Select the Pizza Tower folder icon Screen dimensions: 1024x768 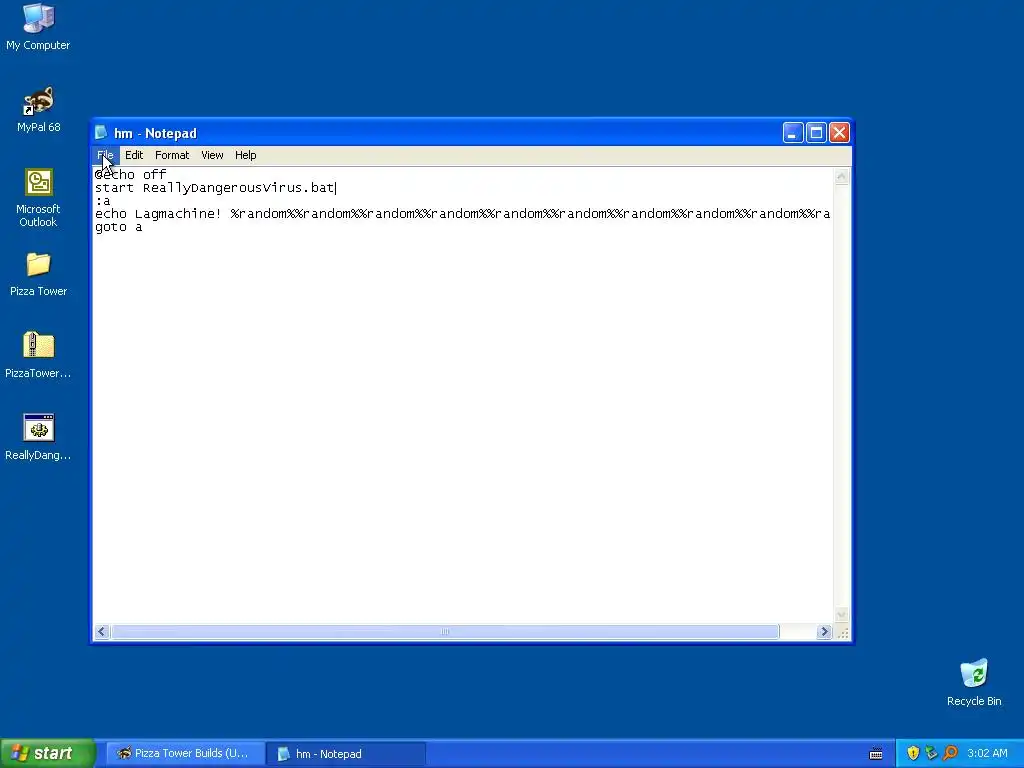[x=39, y=274]
